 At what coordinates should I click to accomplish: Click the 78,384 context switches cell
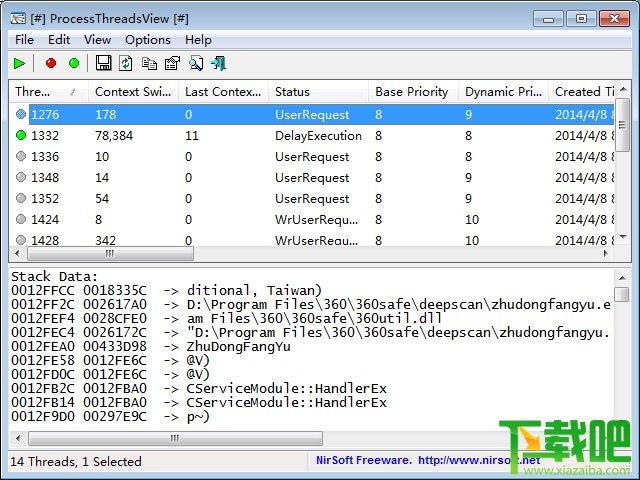(x=114, y=136)
